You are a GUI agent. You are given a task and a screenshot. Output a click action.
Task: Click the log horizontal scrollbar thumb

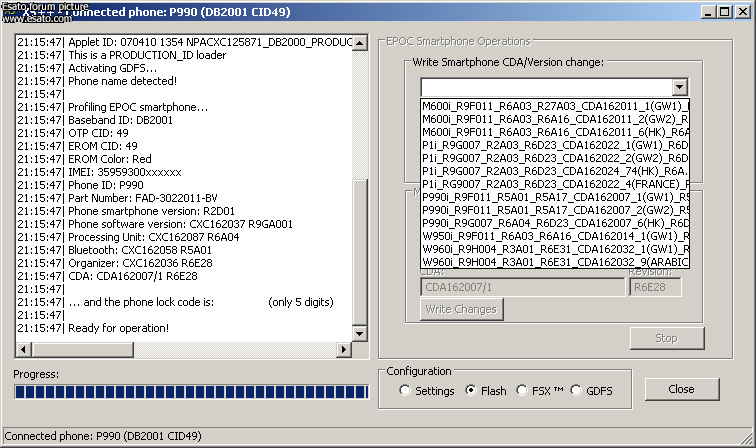point(82,350)
